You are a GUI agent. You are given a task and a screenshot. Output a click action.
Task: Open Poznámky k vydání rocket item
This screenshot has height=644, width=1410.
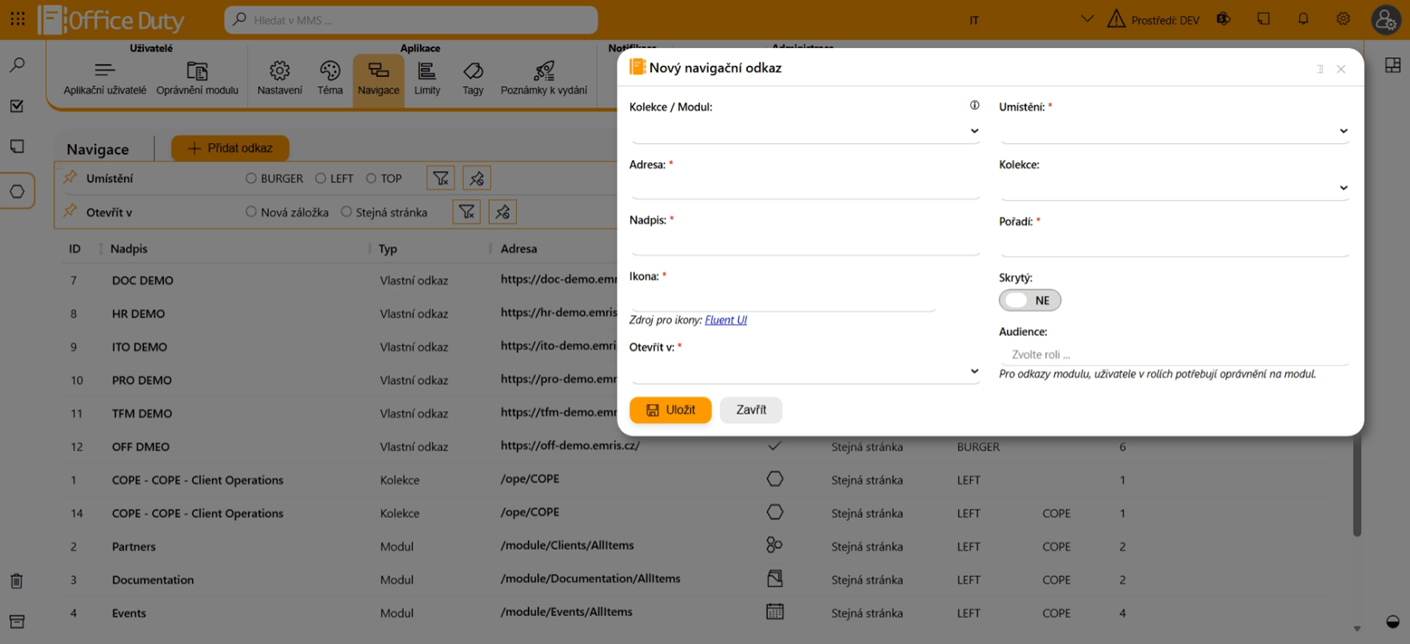(x=544, y=79)
